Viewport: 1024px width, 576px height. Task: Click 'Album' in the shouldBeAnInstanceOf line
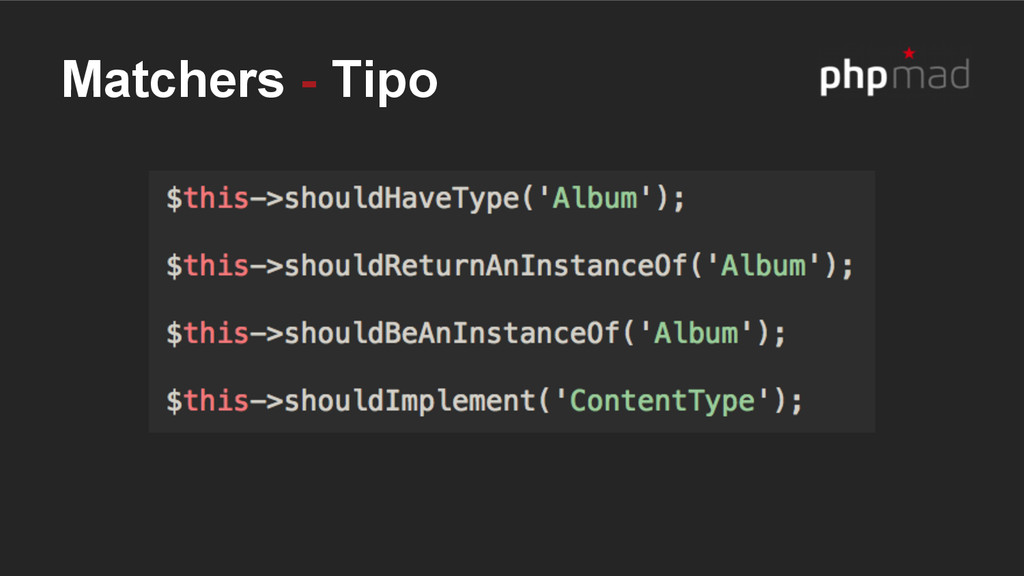696,333
